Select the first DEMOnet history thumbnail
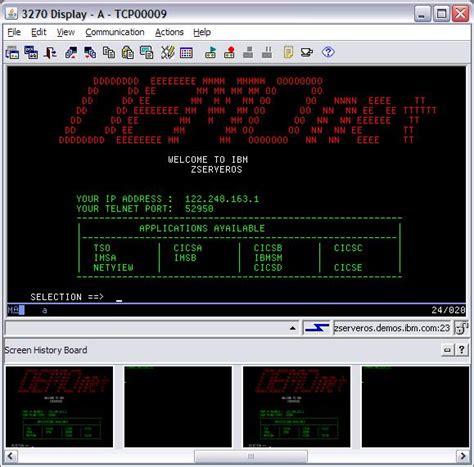Image resolution: width=474 pixels, height=467 pixels. (x=59, y=407)
